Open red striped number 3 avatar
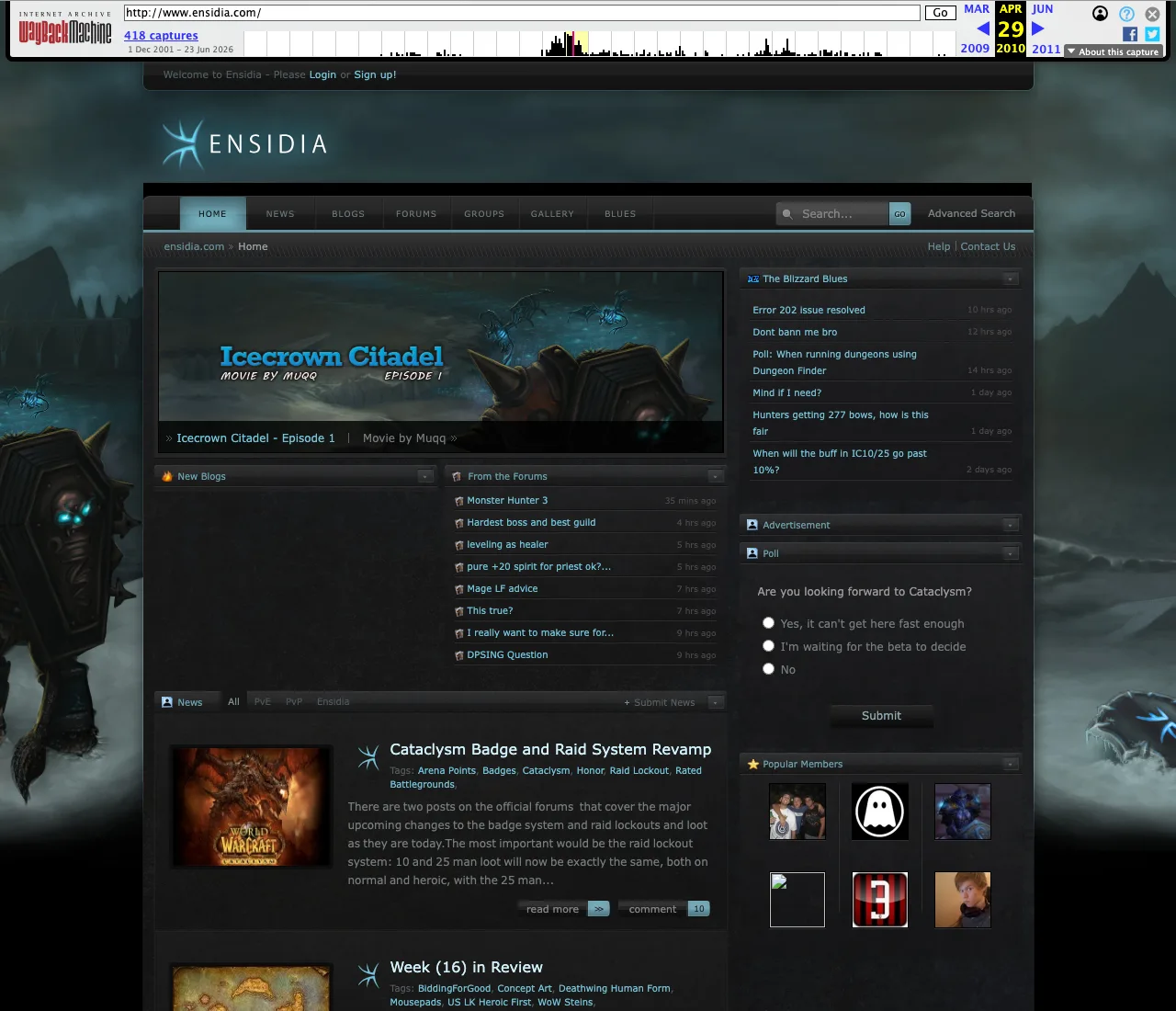Screen dimensions: 1176x1011 [x=880, y=900]
